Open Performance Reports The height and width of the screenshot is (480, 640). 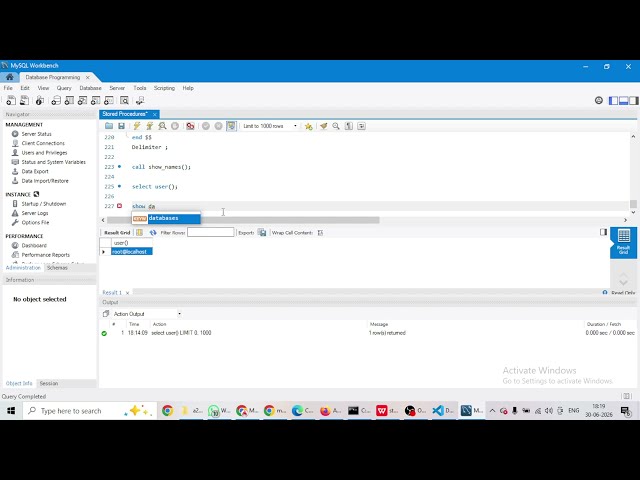(x=45, y=255)
